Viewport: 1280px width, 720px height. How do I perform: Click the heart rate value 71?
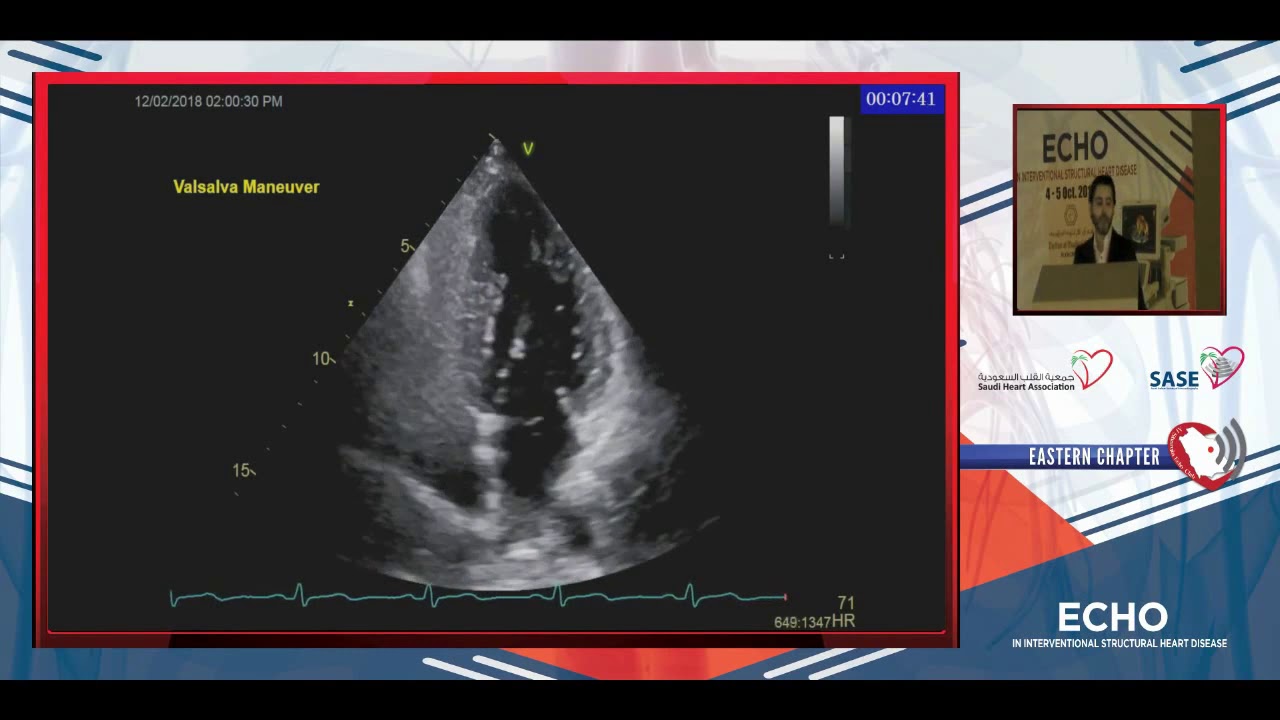coord(846,603)
